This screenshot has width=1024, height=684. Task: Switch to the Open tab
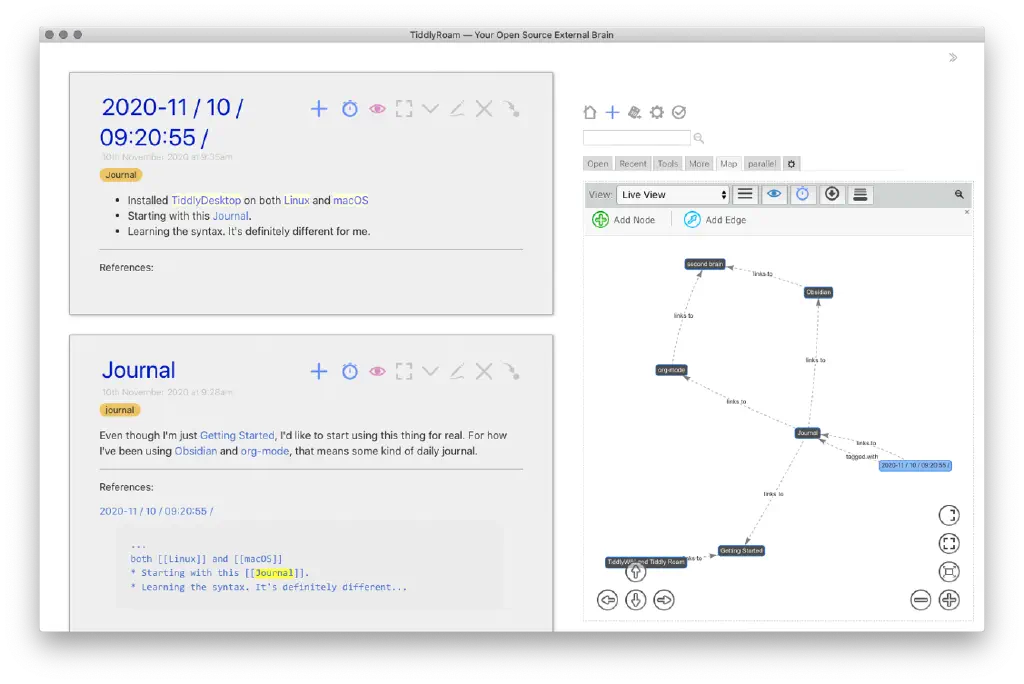click(597, 163)
